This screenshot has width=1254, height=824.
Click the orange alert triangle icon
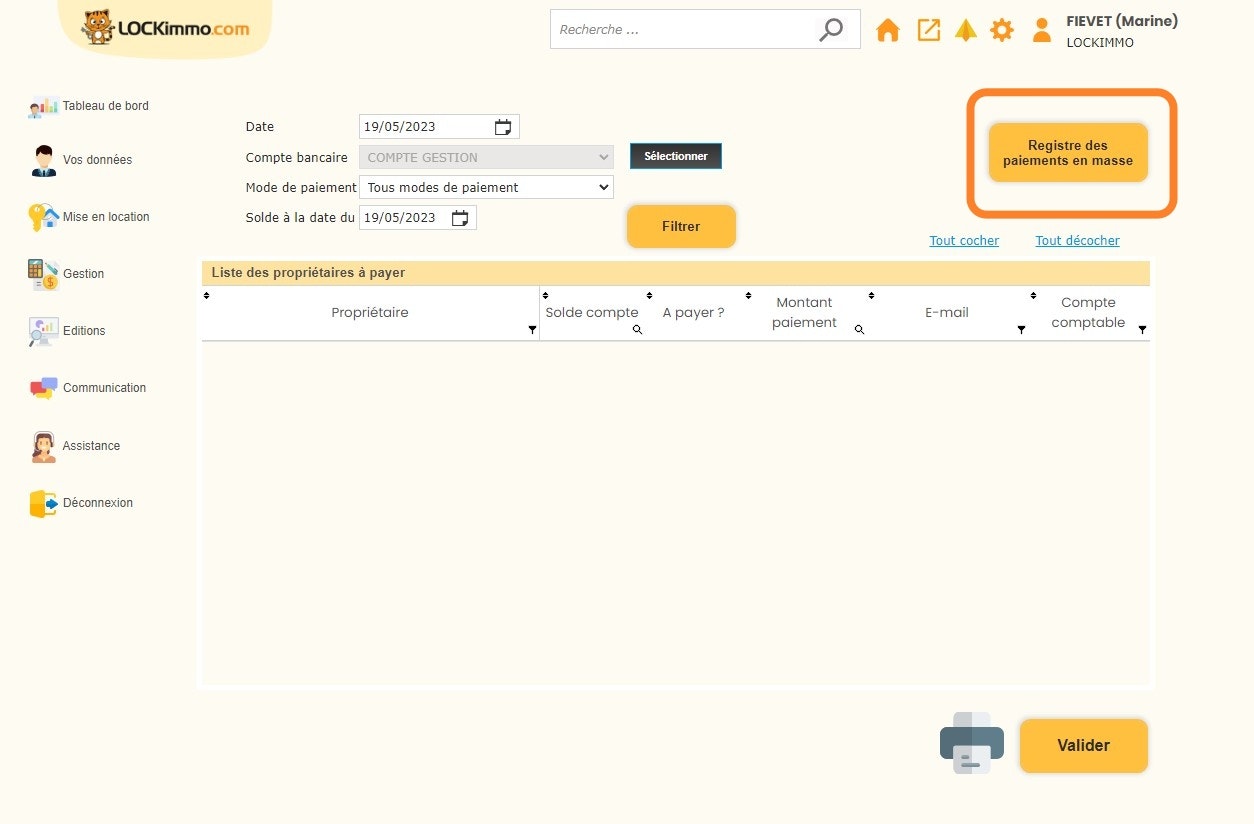click(965, 30)
